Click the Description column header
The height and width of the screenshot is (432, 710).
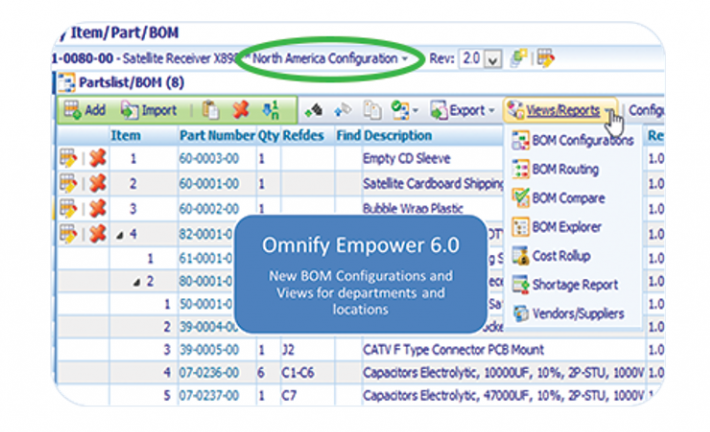(x=398, y=135)
